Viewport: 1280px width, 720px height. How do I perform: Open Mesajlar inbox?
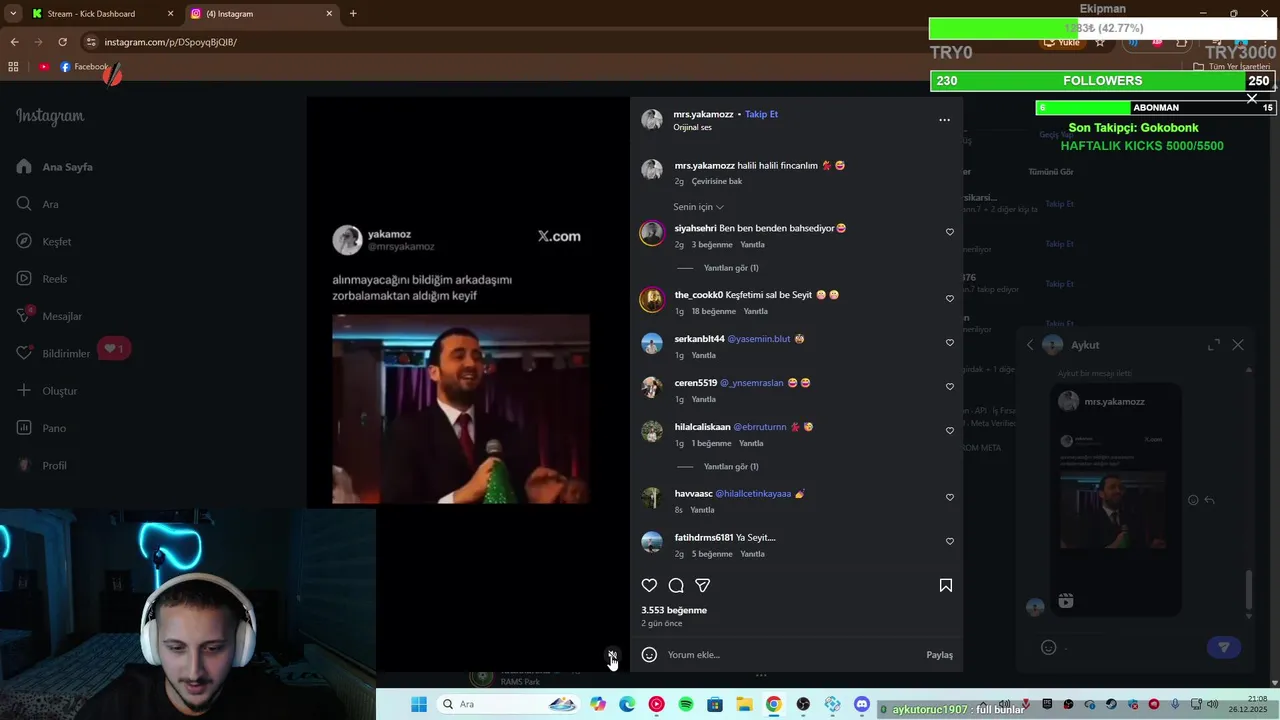(x=49, y=316)
